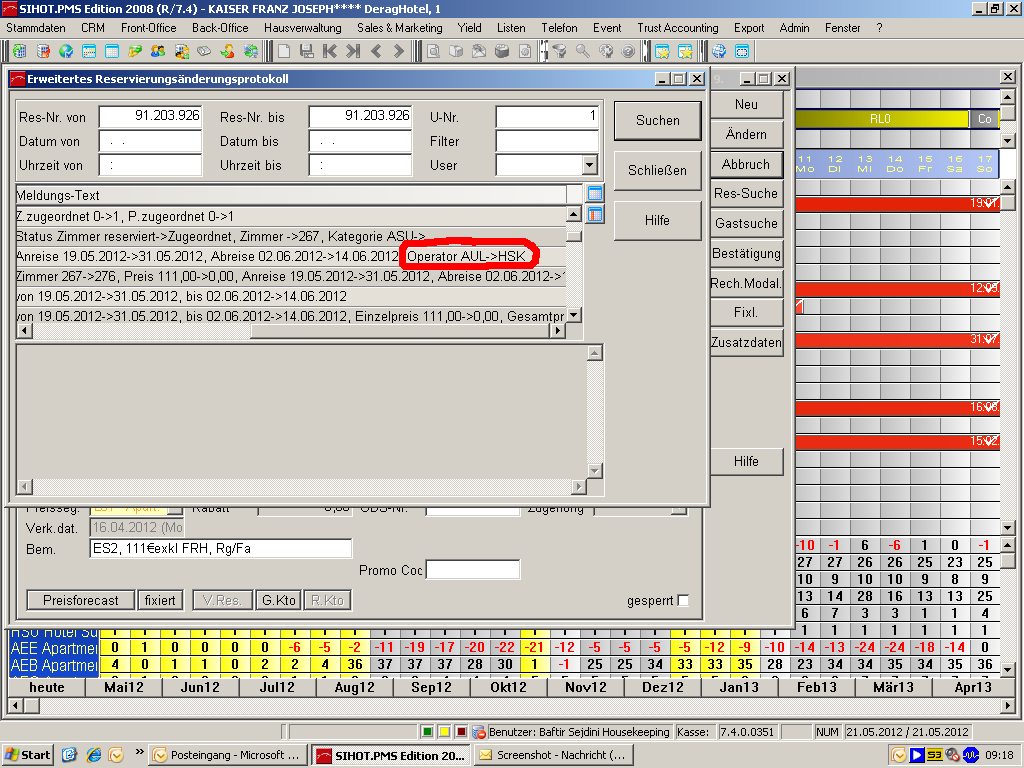Toggle the gesperrt checkbox
The height and width of the screenshot is (768, 1024).
pyautogui.click(x=683, y=601)
